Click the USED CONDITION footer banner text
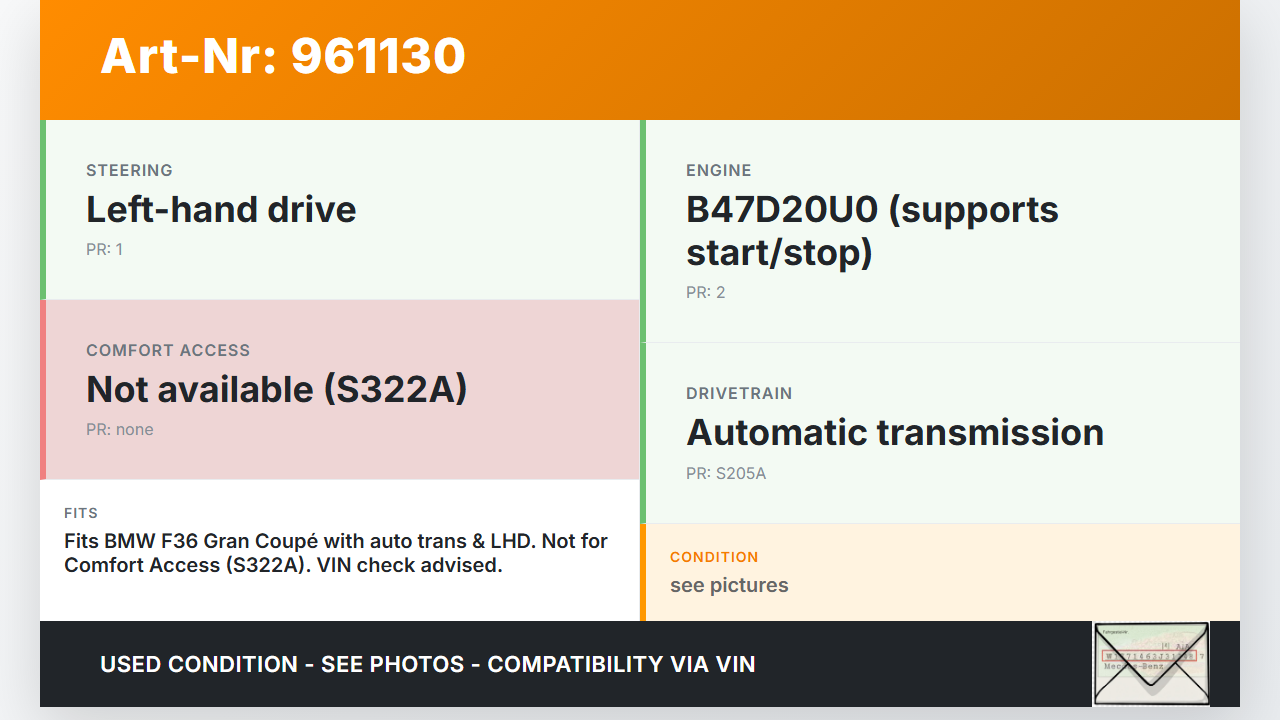This screenshot has height=720, width=1280. 427,664
